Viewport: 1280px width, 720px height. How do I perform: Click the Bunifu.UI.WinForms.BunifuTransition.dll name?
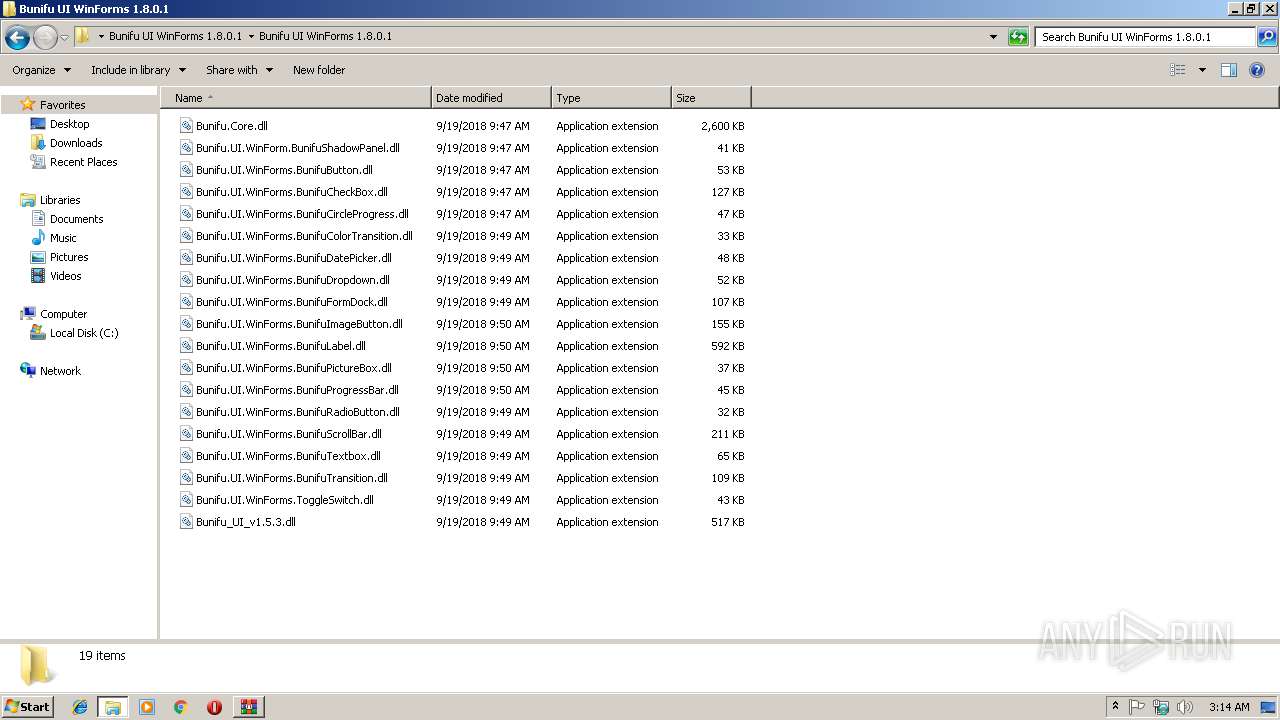292,478
